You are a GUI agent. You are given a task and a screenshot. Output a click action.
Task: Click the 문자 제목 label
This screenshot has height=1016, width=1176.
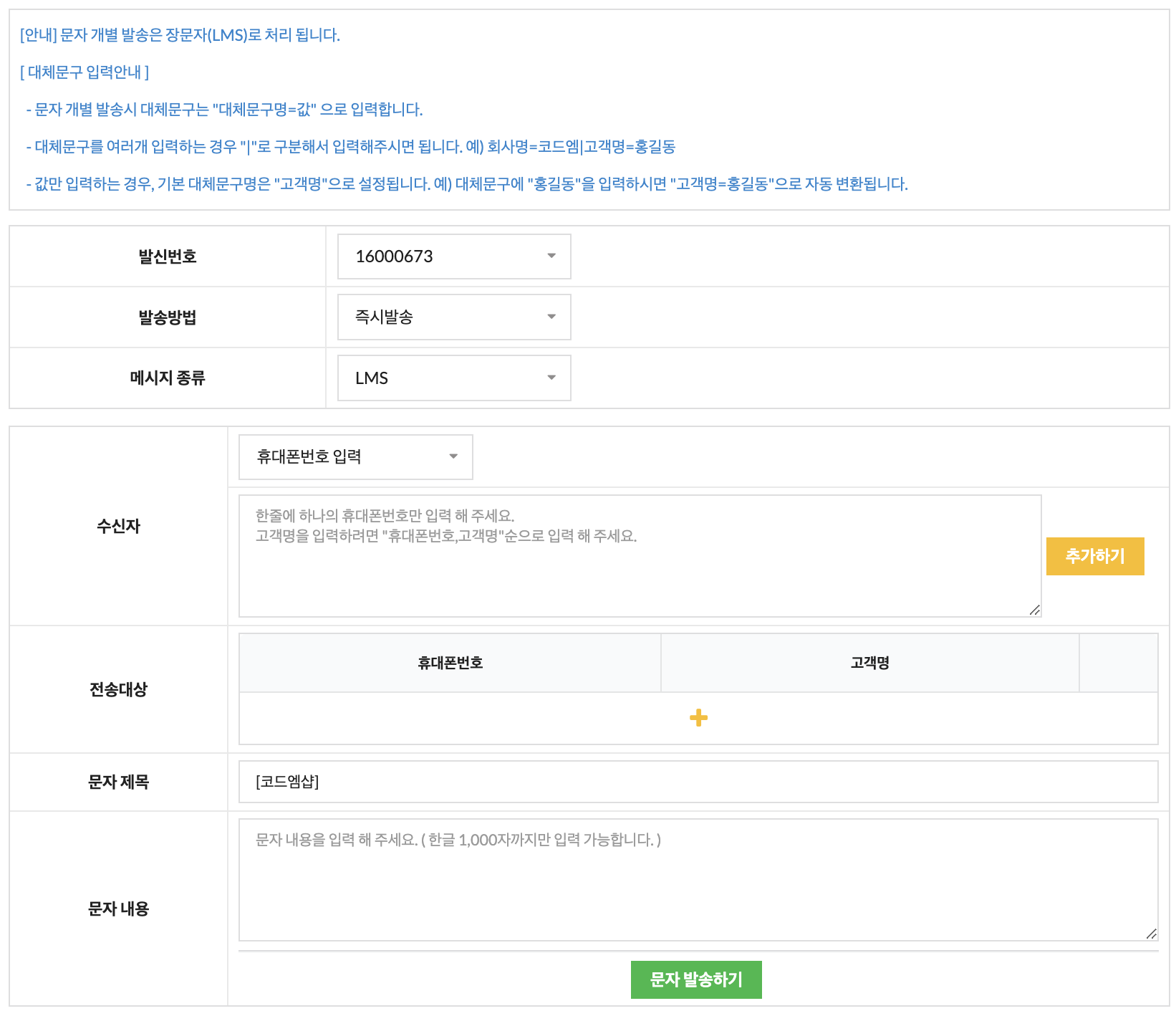[119, 782]
